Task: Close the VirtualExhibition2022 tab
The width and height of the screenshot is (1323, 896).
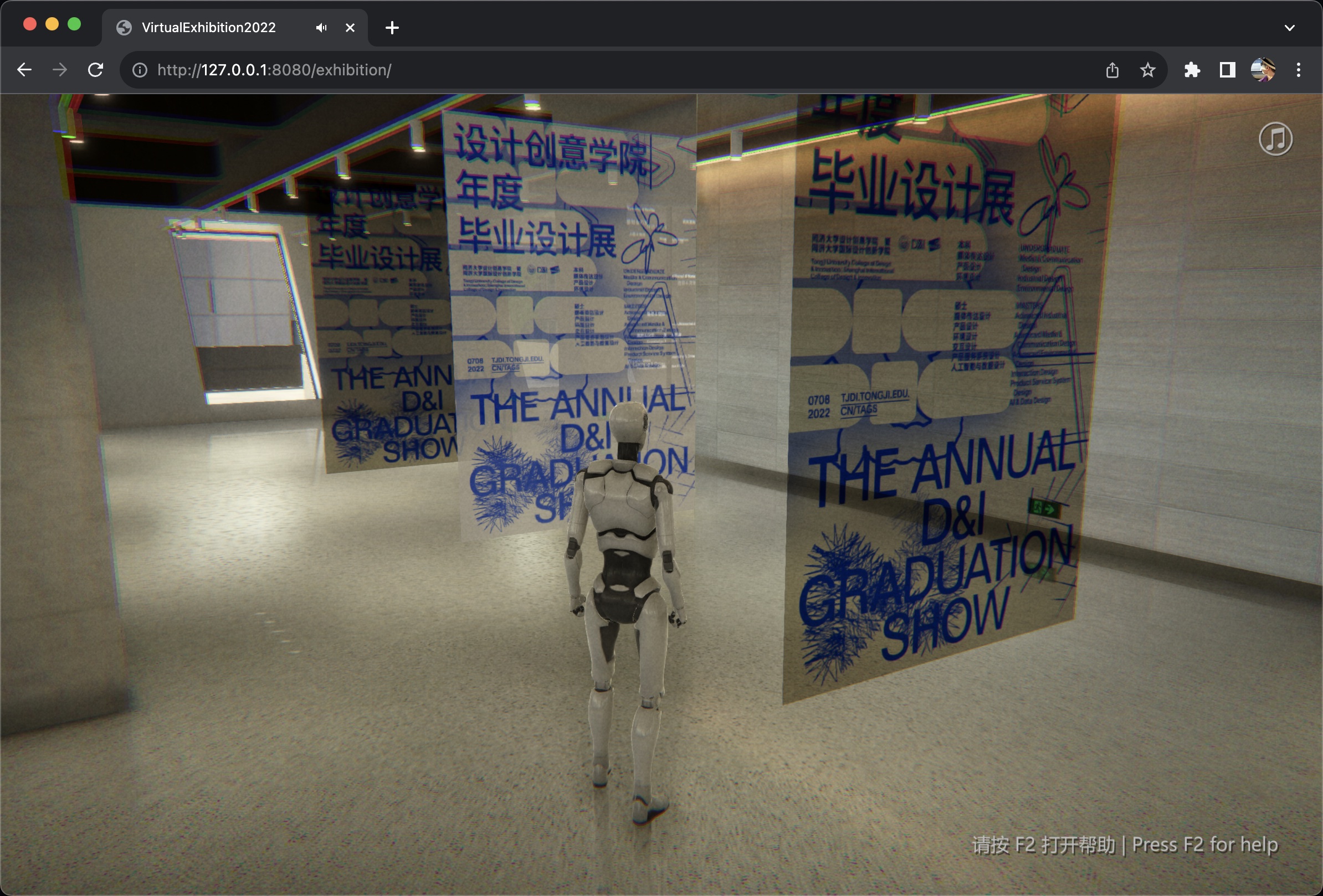Action: pyautogui.click(x=350, y=27)
